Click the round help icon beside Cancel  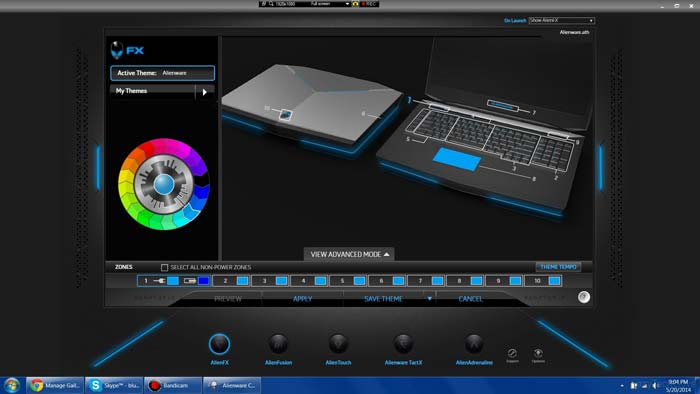(x=583, y=297)
